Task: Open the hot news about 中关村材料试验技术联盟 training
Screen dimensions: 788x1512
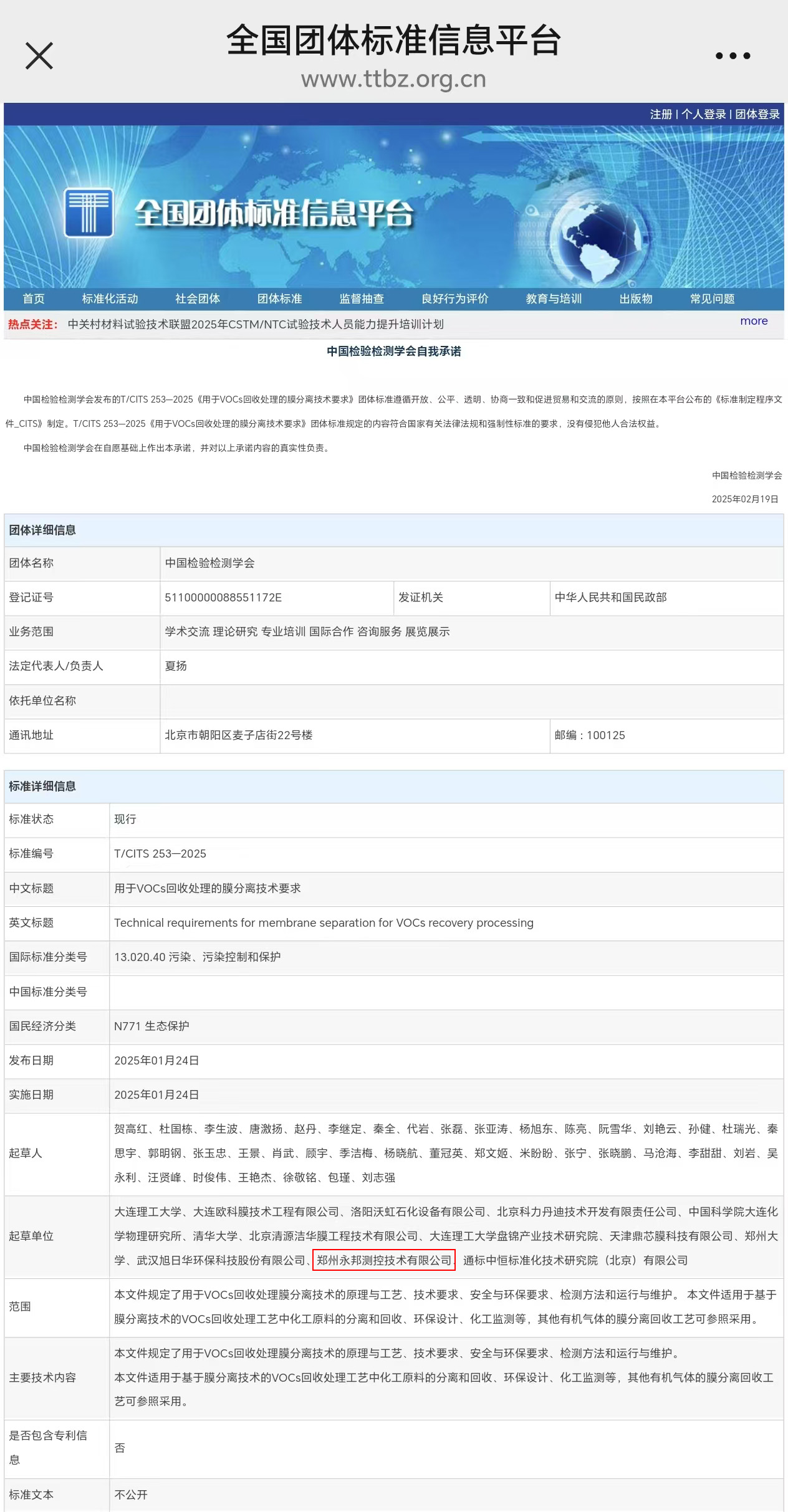Action: [x=256, y=324]
